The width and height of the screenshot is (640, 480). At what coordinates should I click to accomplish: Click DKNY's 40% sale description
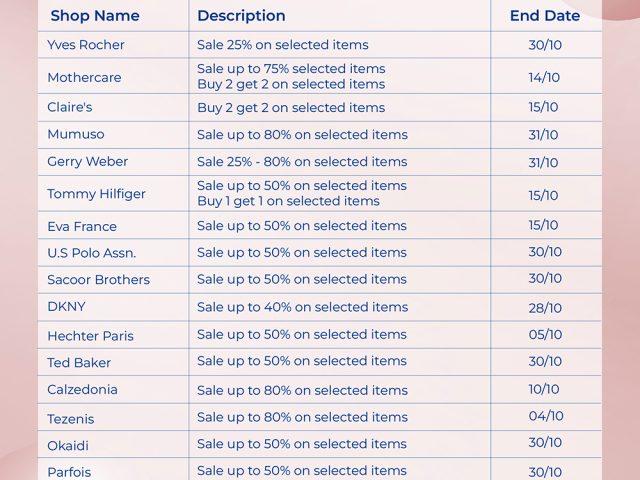click(302, 307)
